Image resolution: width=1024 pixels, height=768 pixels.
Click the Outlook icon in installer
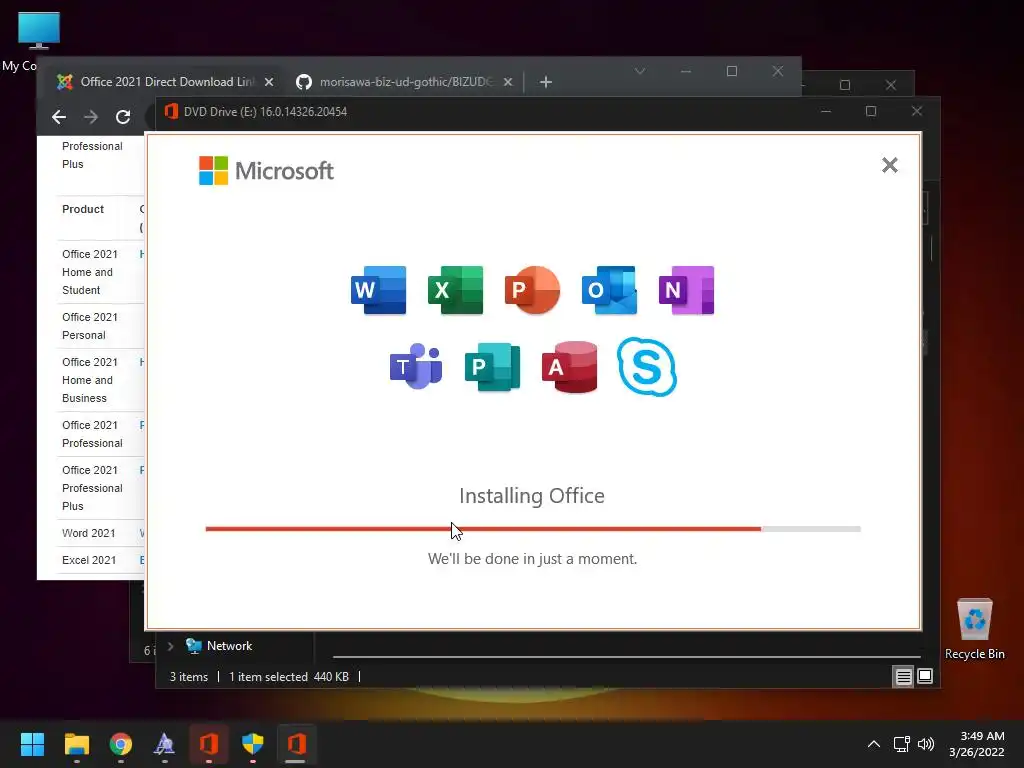coord(609,290)
